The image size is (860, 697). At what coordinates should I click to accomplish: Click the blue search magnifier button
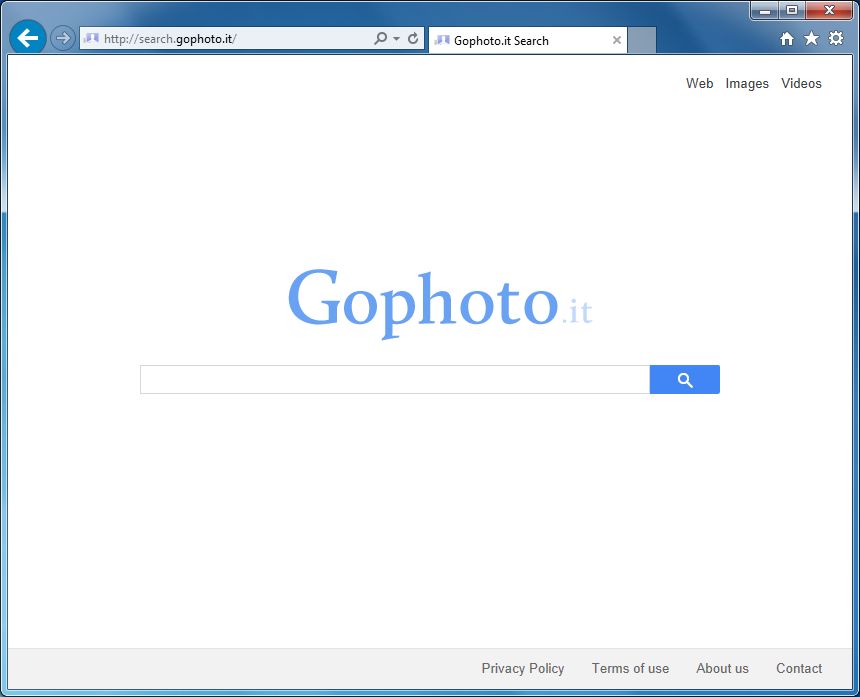pyautogui.click(x=684, y=379)
